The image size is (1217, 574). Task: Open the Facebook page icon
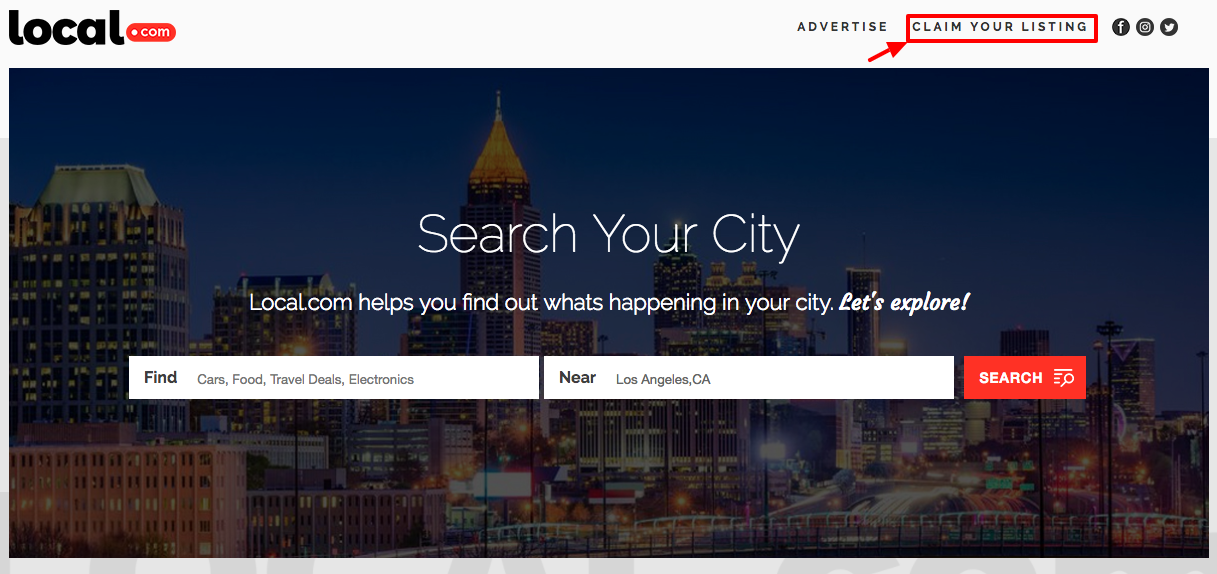1121,27
